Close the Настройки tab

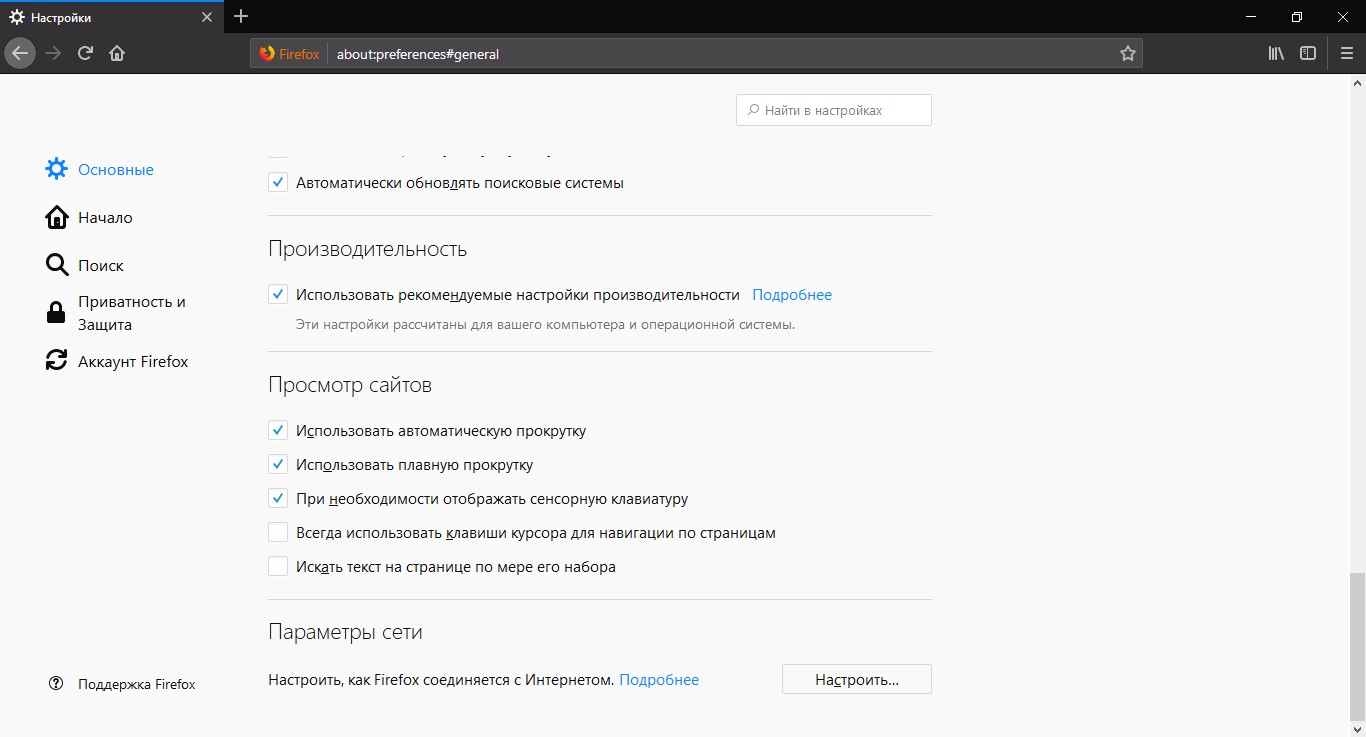tap(207, 17)
